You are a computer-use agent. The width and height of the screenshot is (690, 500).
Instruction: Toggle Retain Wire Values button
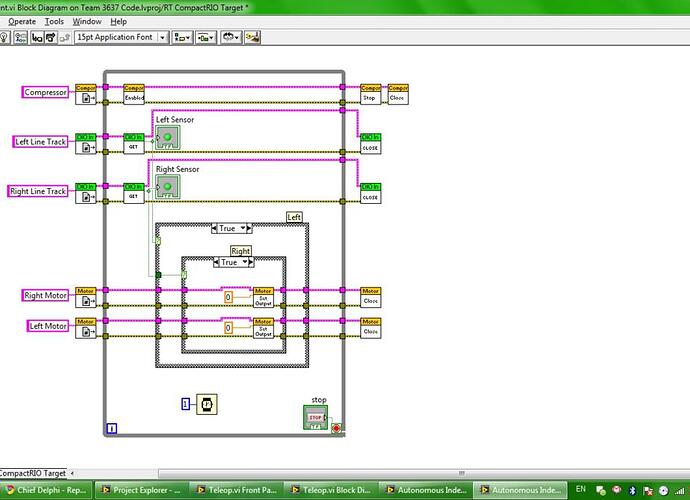(20, 37)
